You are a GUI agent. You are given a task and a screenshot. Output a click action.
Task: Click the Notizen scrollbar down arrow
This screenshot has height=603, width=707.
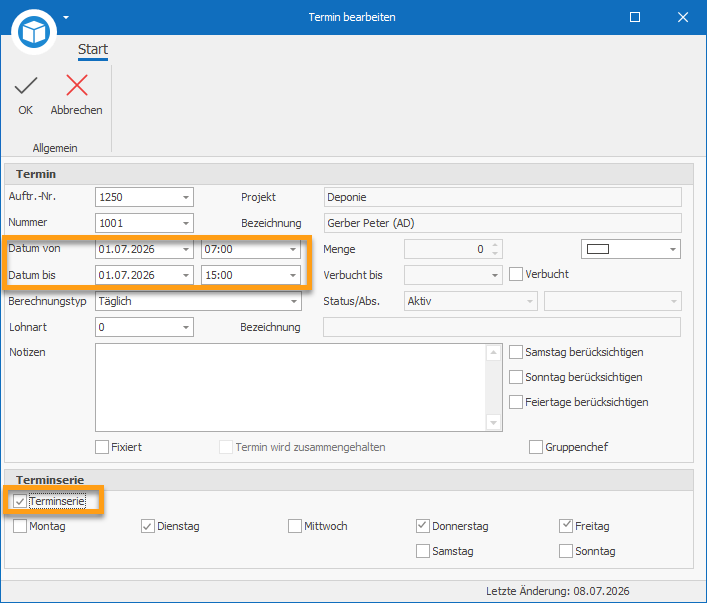click(x=493, y=423)
